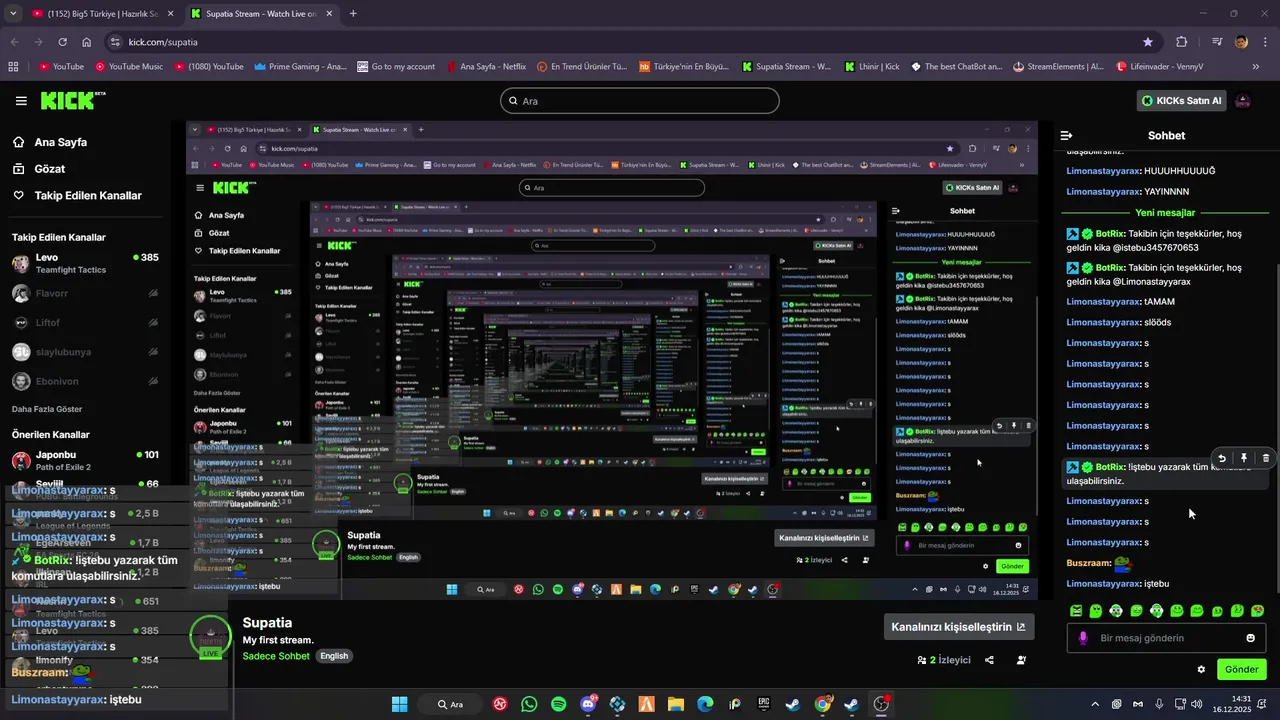Viewport: 1280px width, 720px height.
Task: Open chat settings gear
Action: click(x=1201, y=670)
